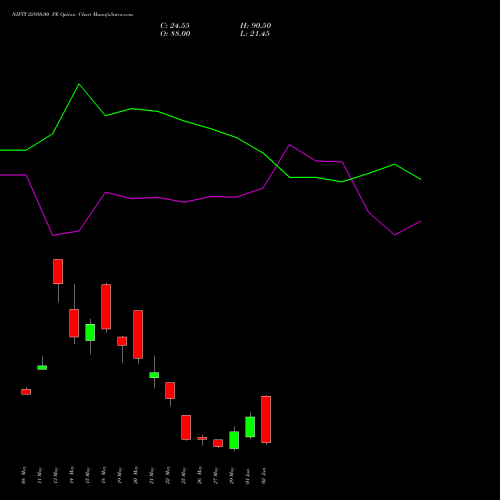Click the 11 May date label
Viewport: 500px width, 500px height.
click(x=40, y=475)
